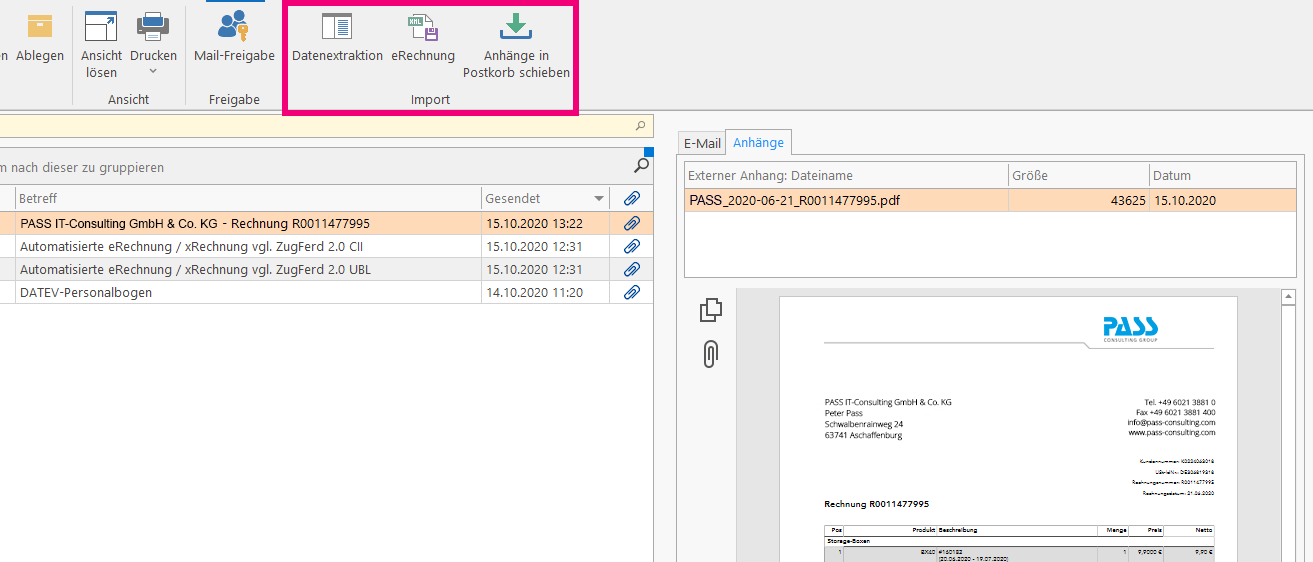Click the Datenextraktion icon in Import group
The width and height of the screenshot is (1313, 562).
click(x=337, y=28)
